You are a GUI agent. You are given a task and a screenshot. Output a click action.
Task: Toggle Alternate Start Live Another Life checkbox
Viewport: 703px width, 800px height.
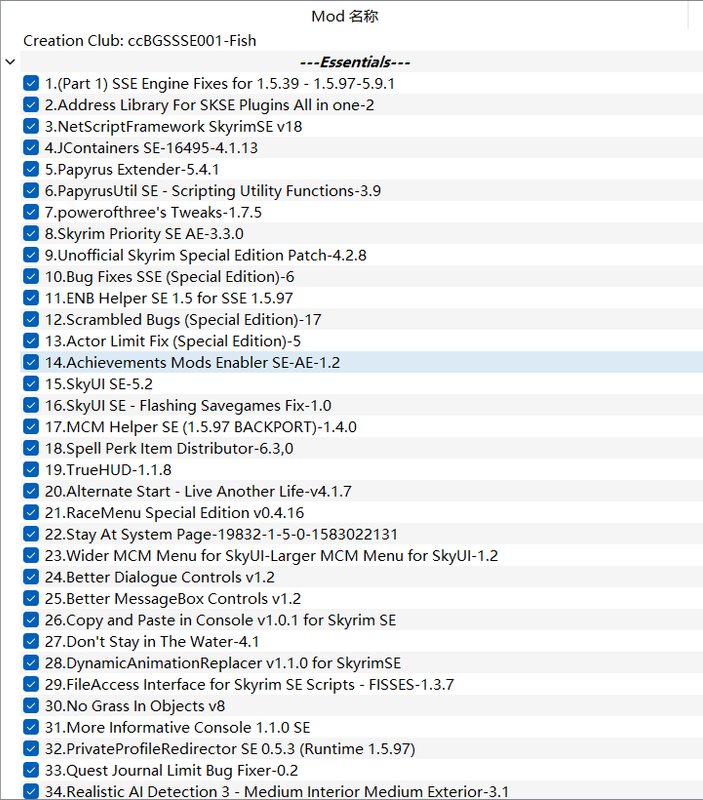coord(31,491)
